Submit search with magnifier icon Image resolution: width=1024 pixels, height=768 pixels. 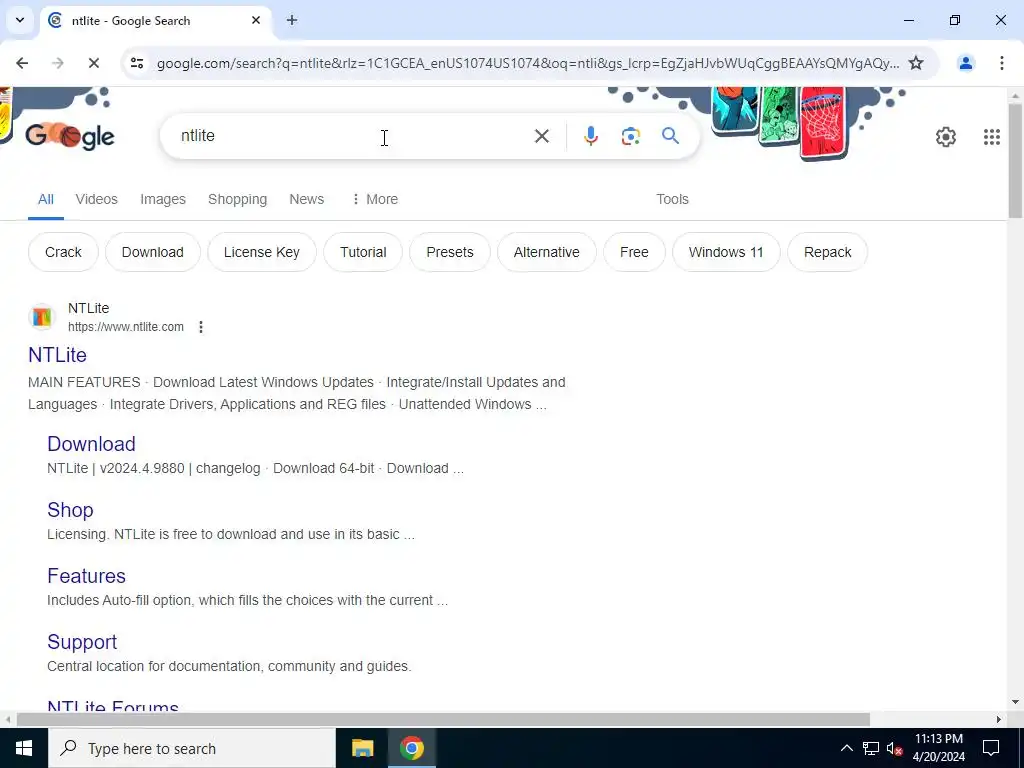pyautogui.click(x=670, y=136)
